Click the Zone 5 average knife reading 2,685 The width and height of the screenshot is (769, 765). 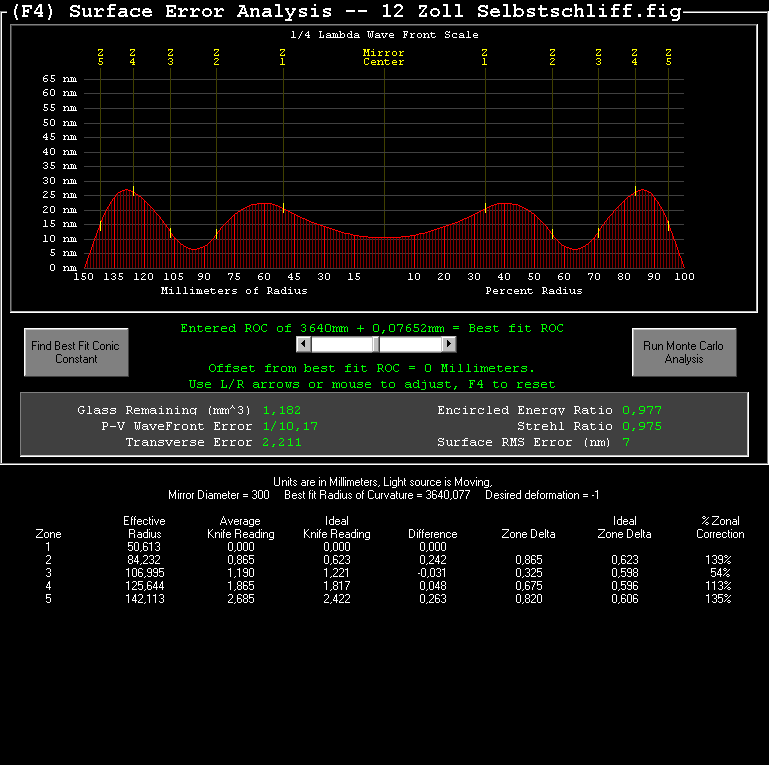tap(241, 599)
